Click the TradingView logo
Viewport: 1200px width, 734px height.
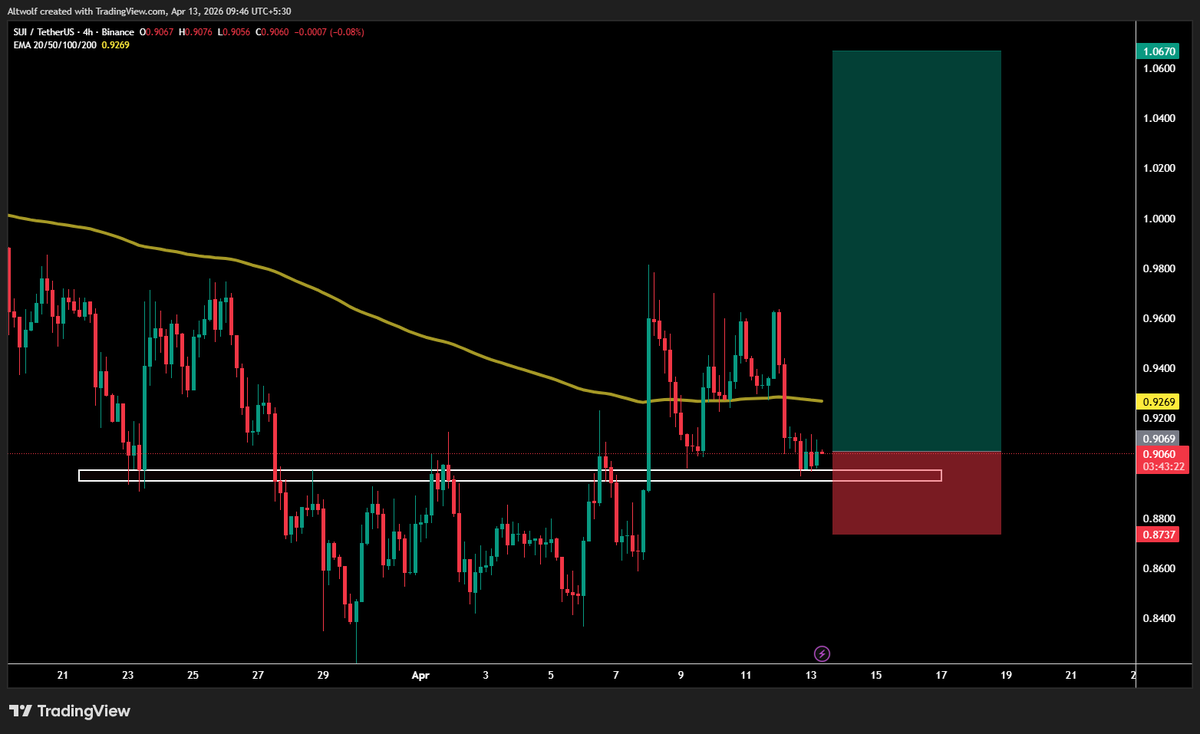coord(70,711)
